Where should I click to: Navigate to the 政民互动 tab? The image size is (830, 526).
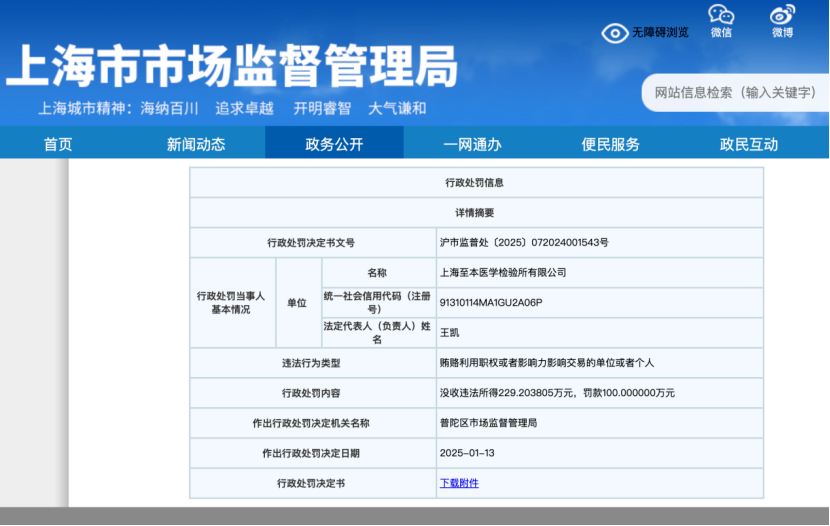[x=748, y=144]
